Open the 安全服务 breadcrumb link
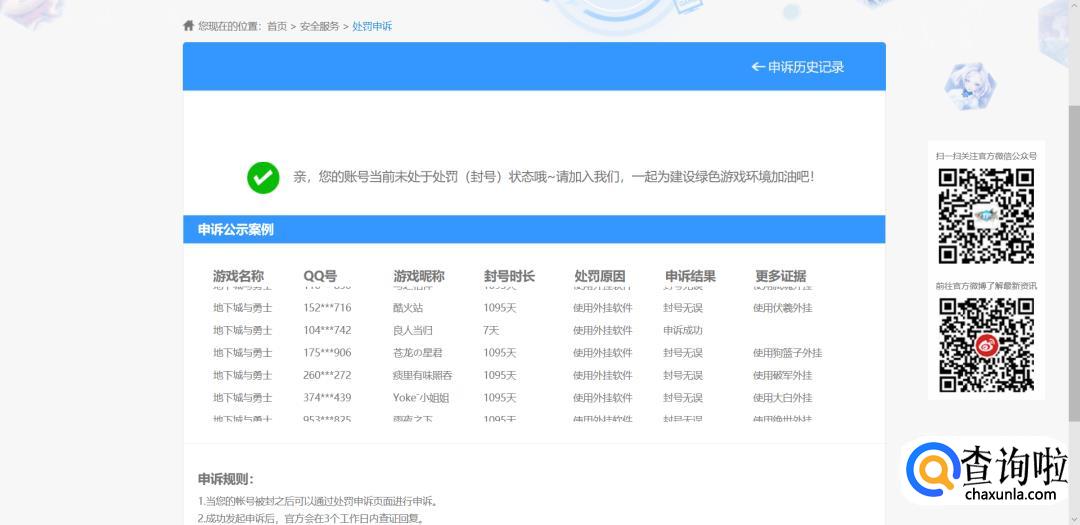 pos(320,26)
